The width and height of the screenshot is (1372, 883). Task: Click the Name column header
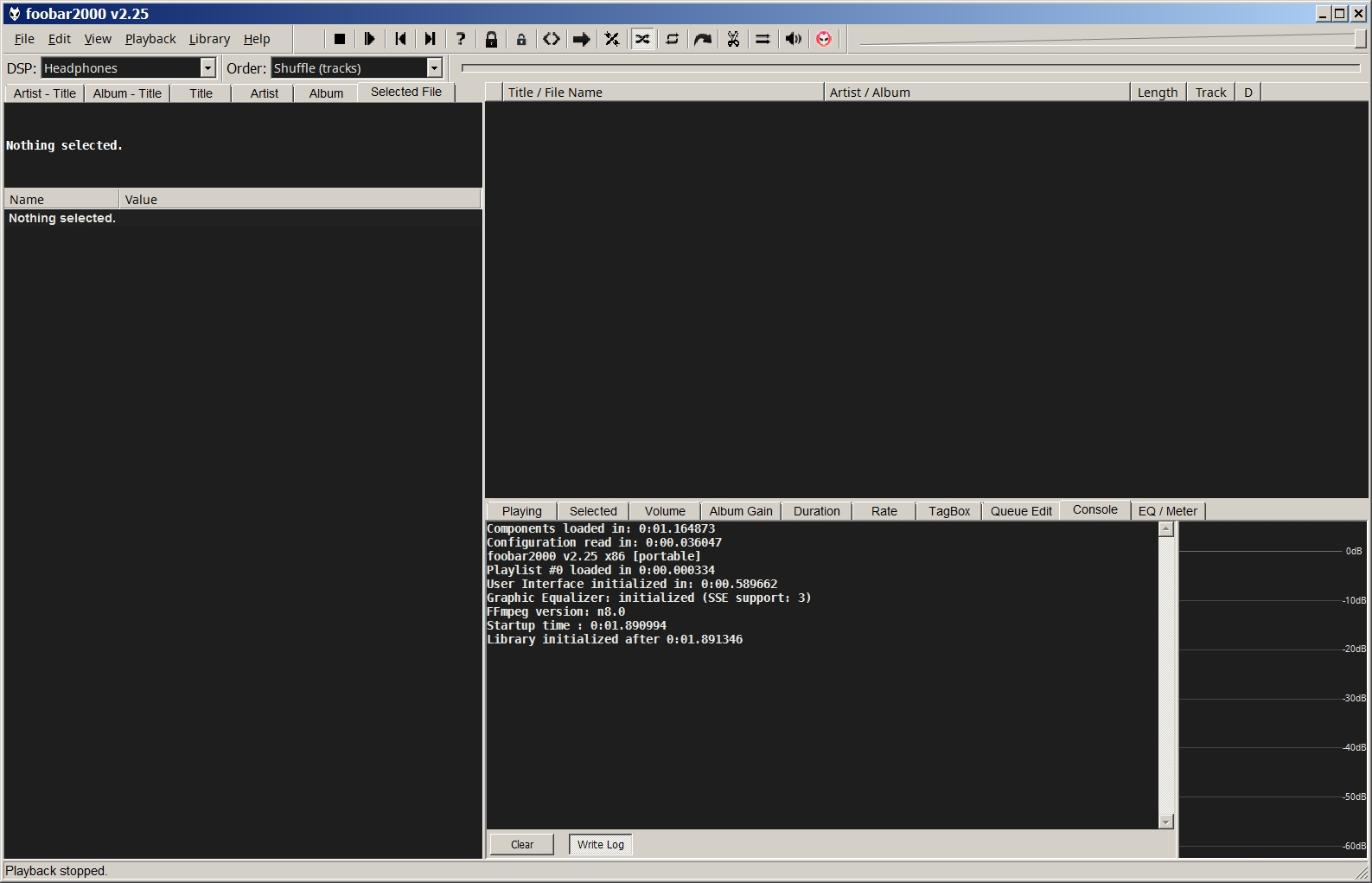click(61, 199)
